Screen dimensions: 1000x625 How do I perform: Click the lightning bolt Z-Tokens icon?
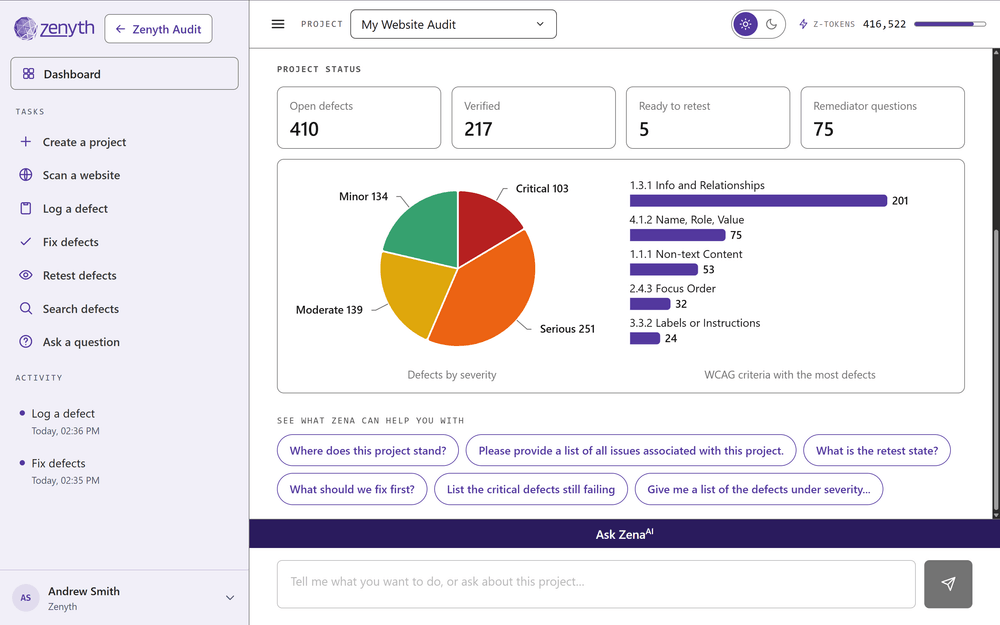[x=804, y=24]
